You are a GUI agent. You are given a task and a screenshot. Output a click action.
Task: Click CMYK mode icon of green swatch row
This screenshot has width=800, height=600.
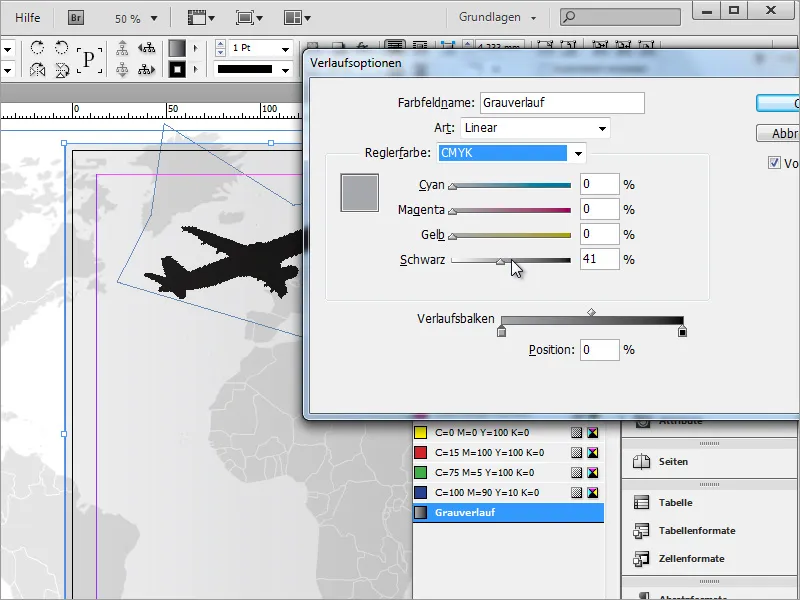(592, 472)
